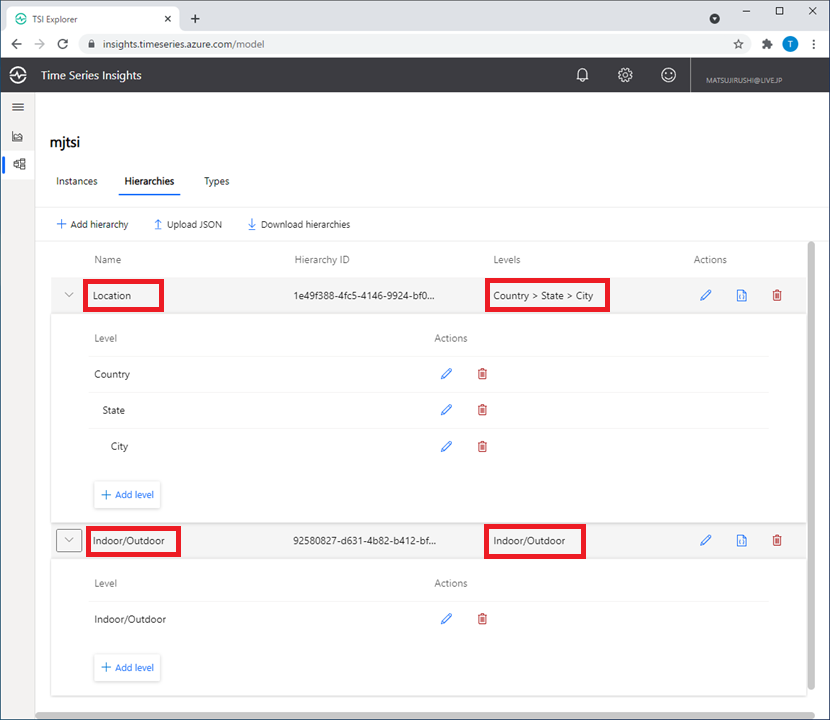Edit the Country level
Viewport: 830px width, 720px height.
point(446,374)
